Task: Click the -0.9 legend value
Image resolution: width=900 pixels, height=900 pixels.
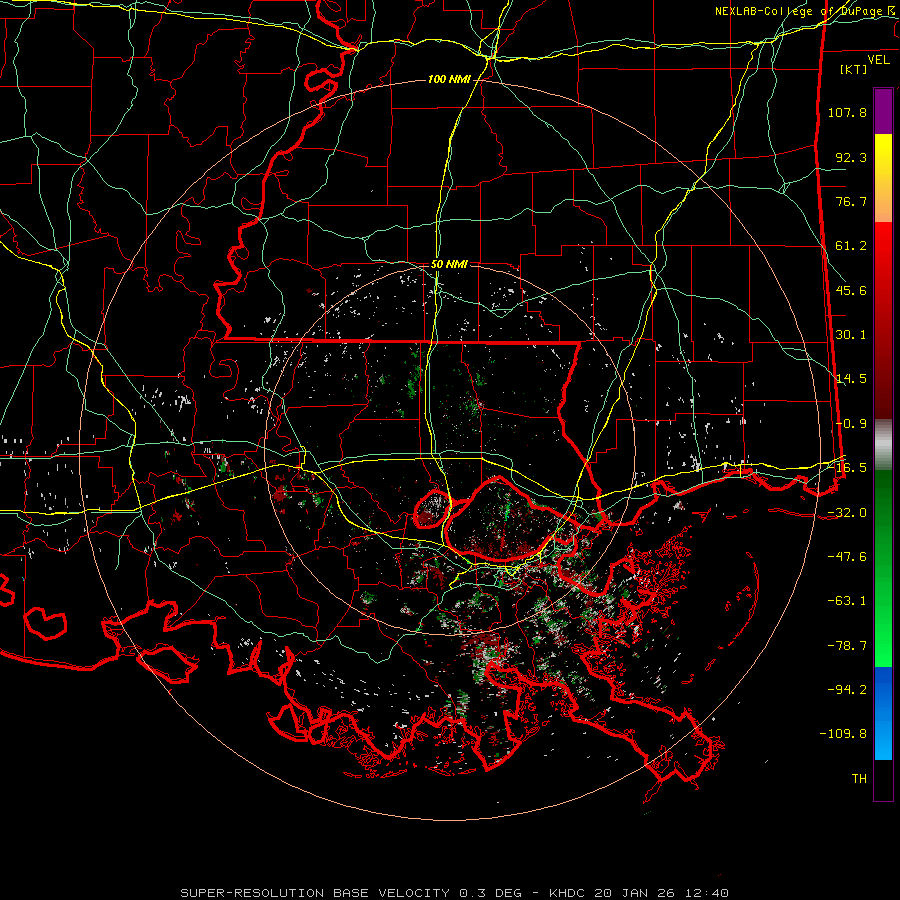Action: (x=851, y=424)
